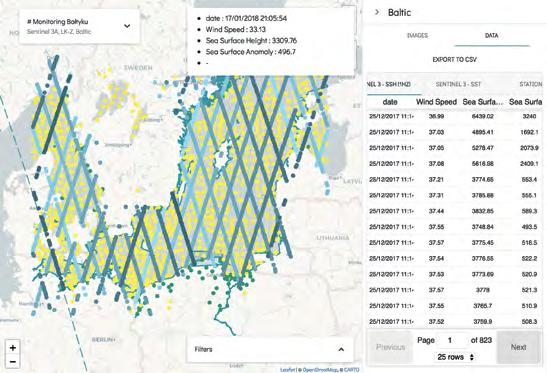
Task: Sort table by Wind Speed column
Action: coord(436,102)
